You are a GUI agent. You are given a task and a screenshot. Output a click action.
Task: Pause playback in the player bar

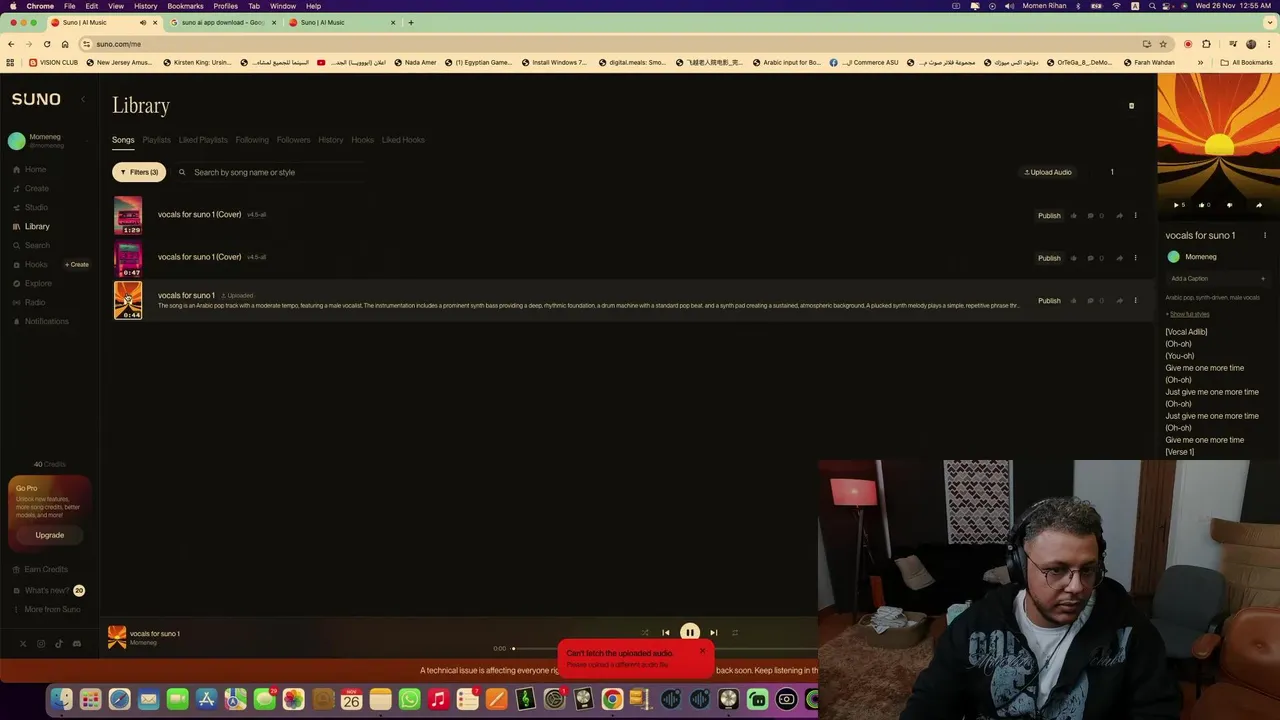(690, 632)
